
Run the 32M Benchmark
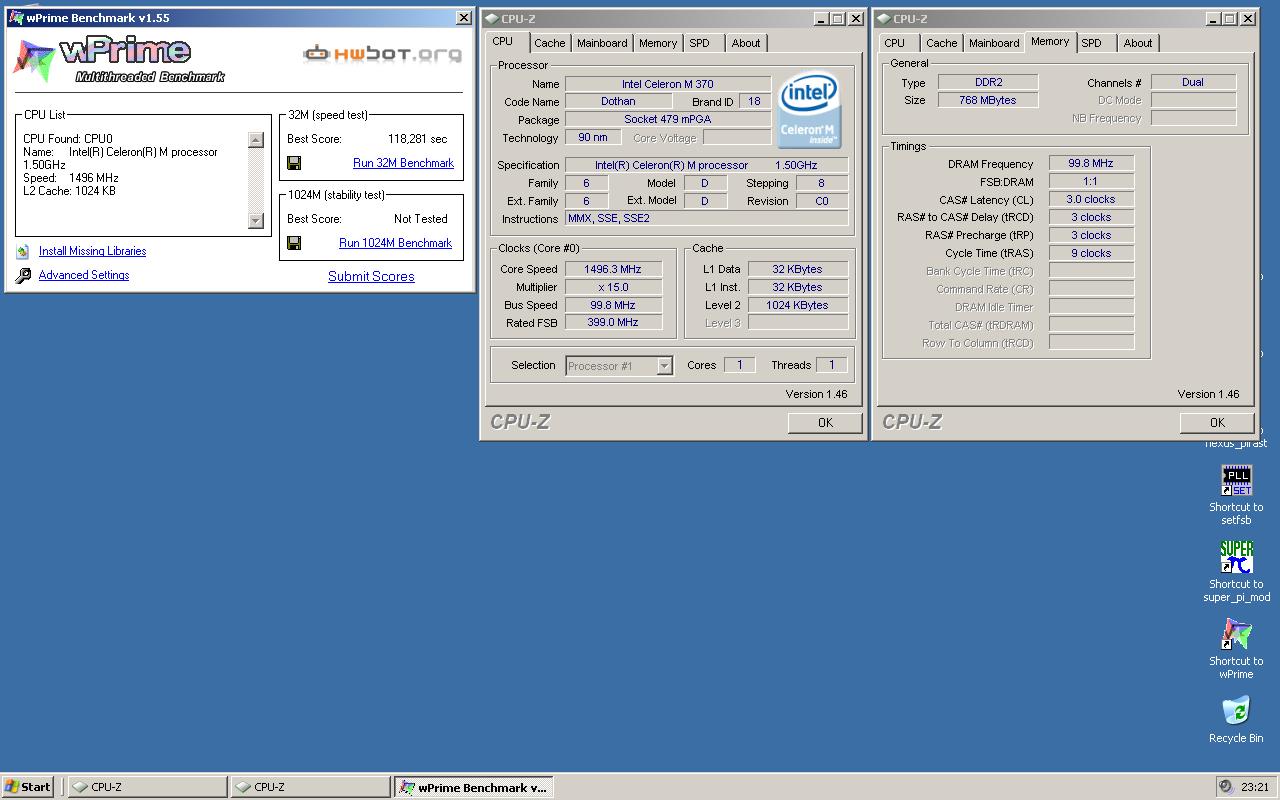[x=403, y=163]
